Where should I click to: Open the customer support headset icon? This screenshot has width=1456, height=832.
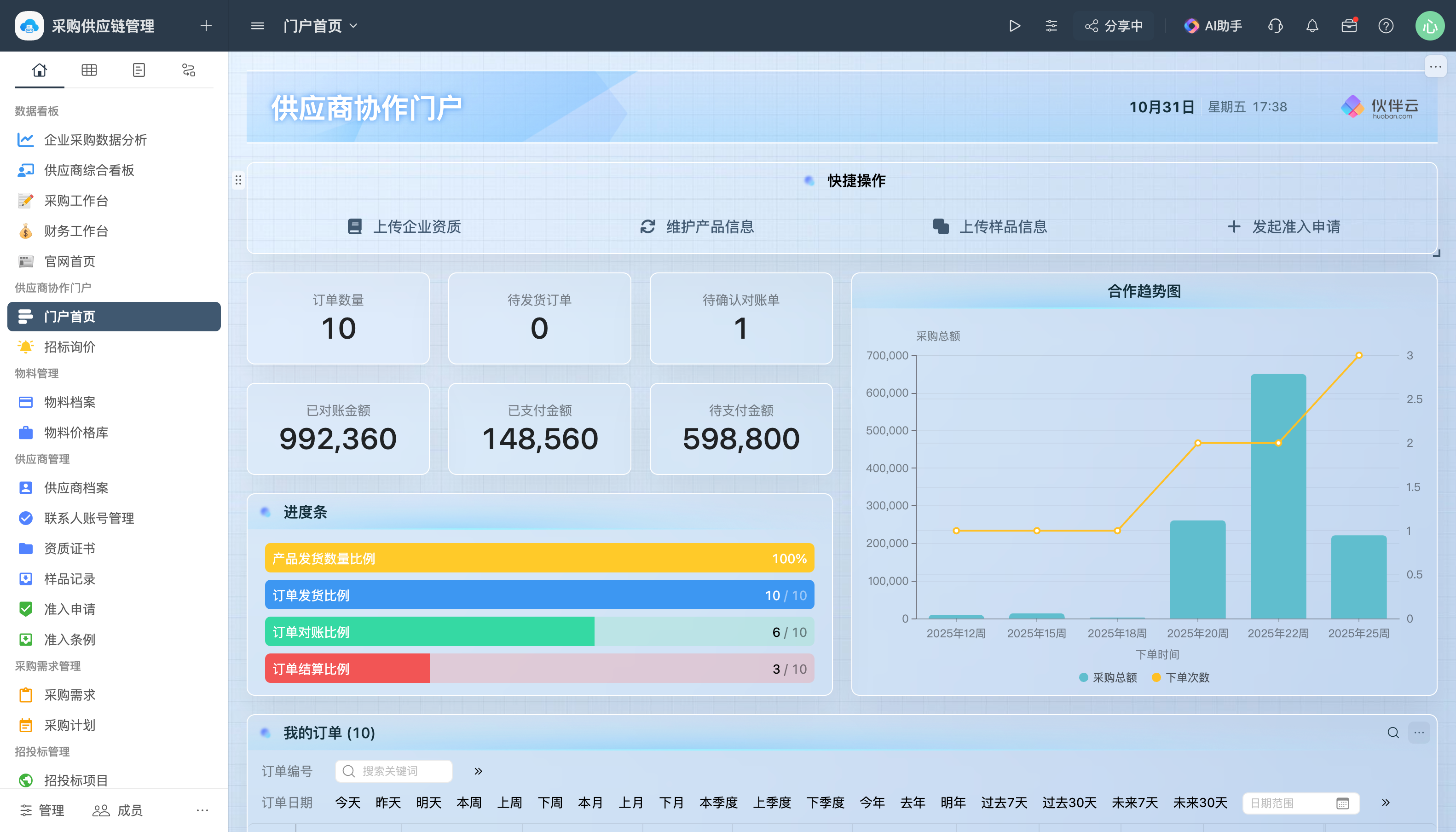click(x=1275, y=26)
